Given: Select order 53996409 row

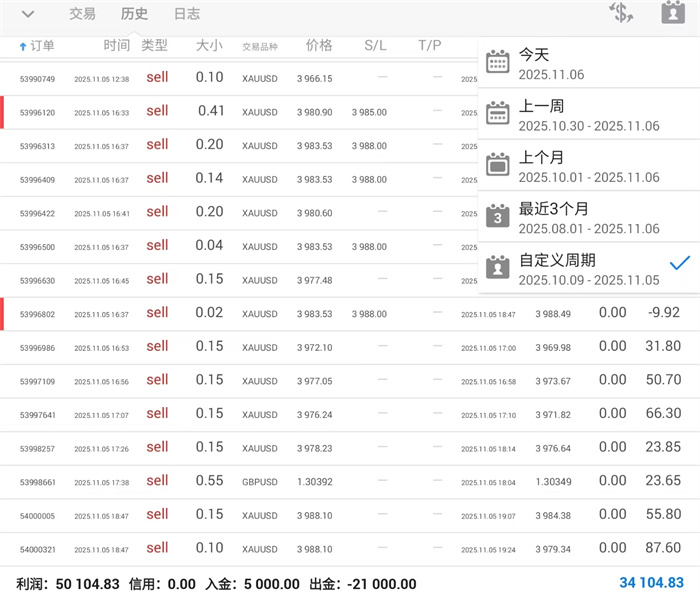Looking at the screenshot, I should click(x=239, y=179).
